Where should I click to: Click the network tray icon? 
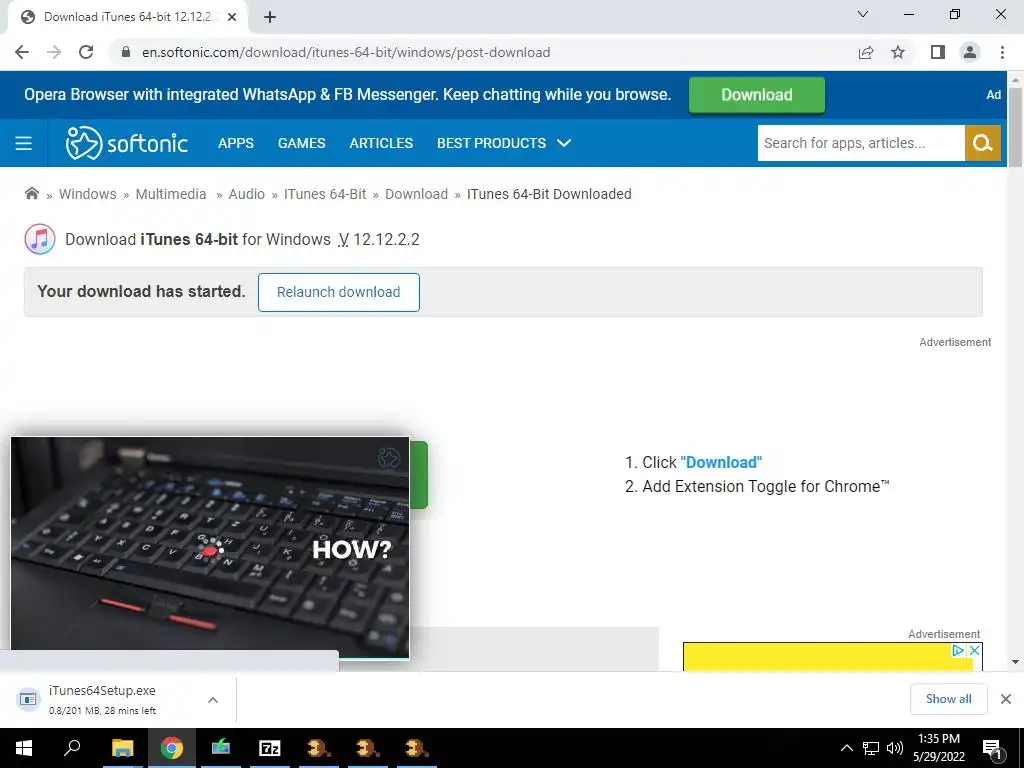(870, 748)
